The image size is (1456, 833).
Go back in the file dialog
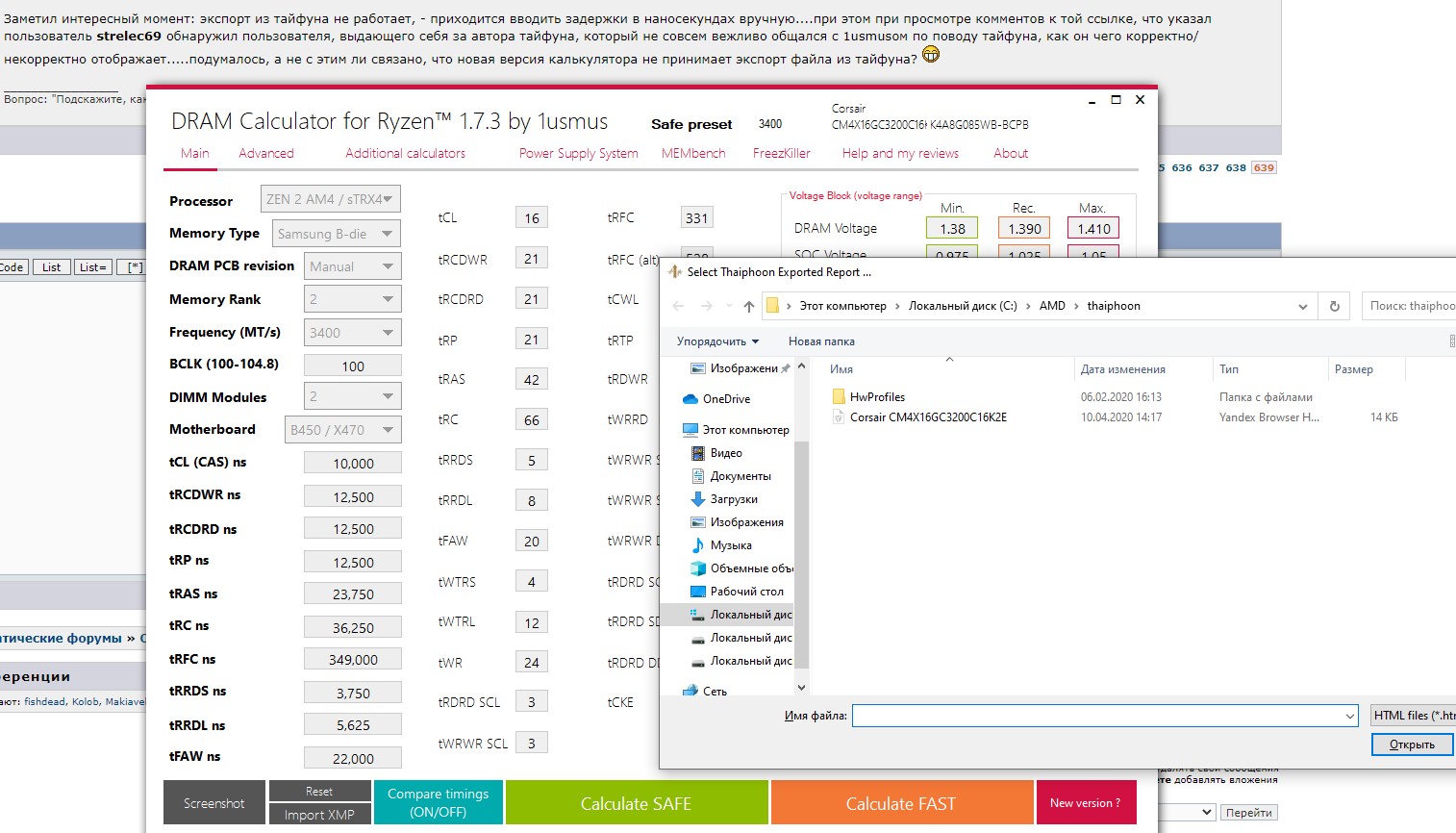pos(678,306)
